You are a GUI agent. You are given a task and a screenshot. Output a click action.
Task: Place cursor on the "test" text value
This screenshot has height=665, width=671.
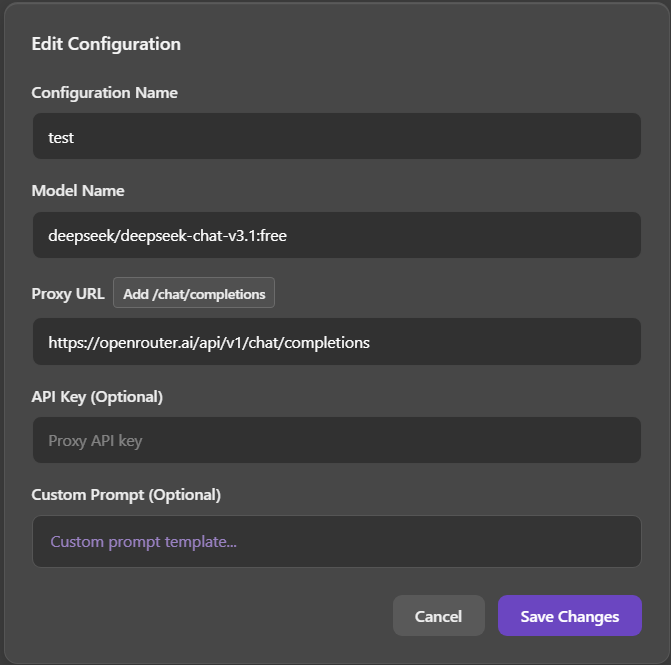pyautogui.click(x=61, y=137)
